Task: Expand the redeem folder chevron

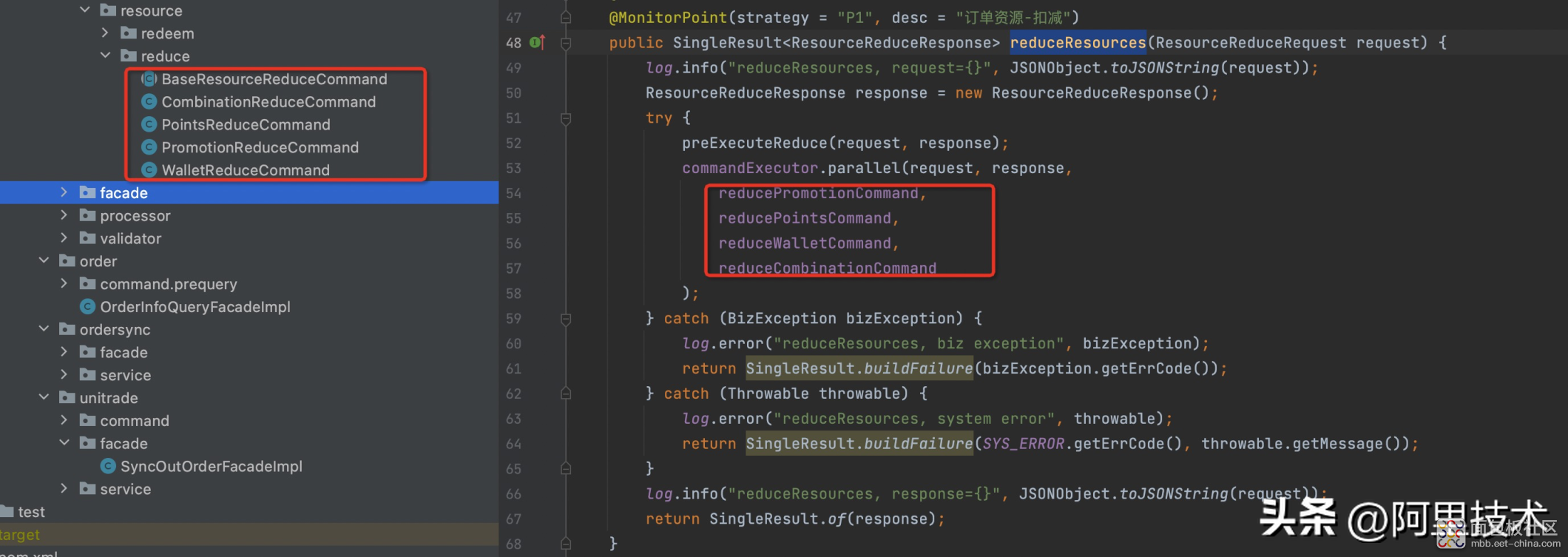Action: click(105, 33)
